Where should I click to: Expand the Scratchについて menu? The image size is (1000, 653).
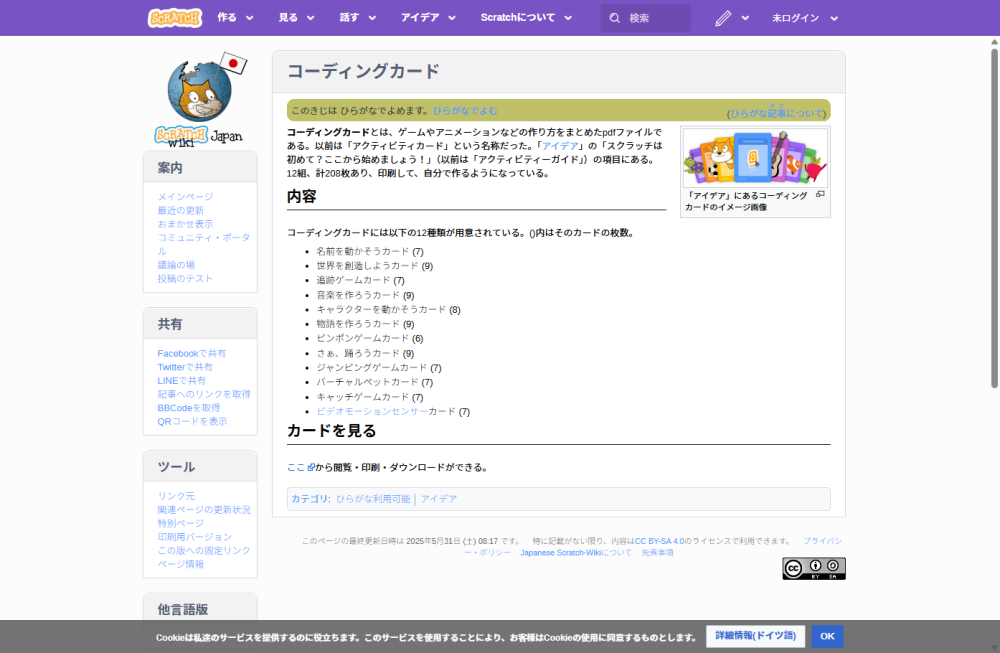coord(526,18)
